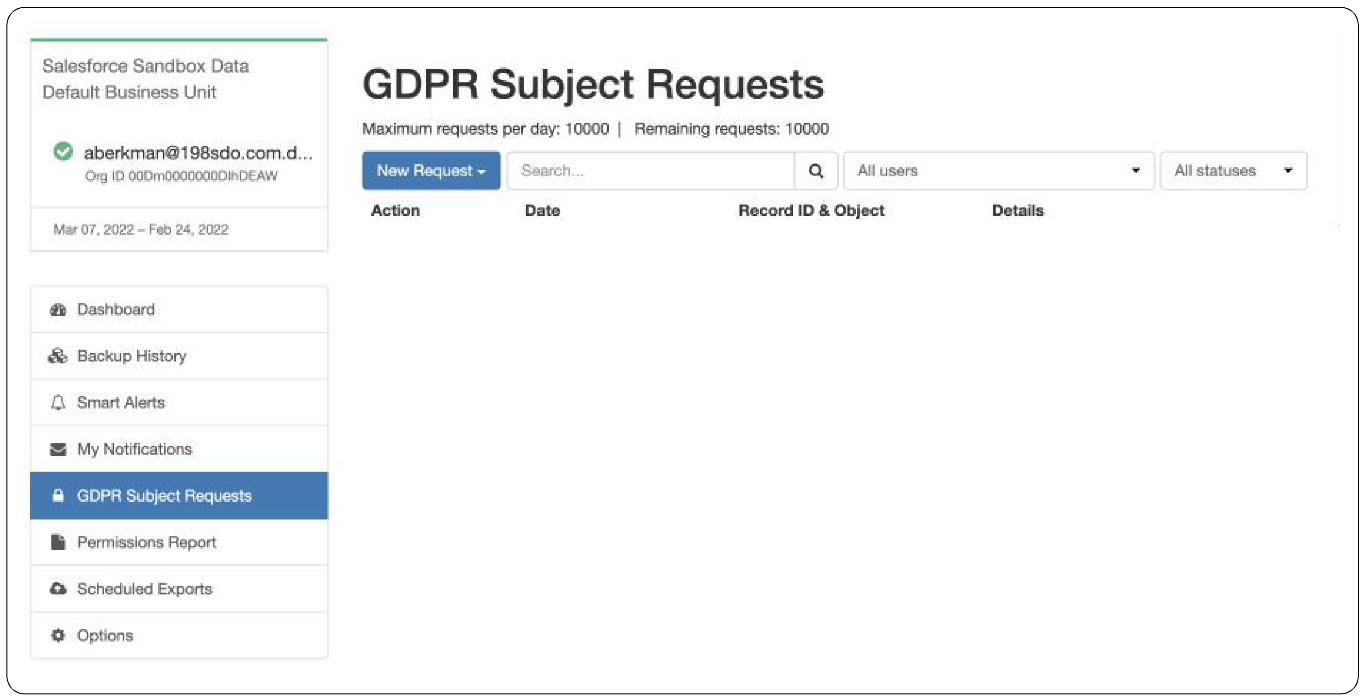Open Smart Alerts via the bell icon
This screenshot has width=1364, height=696.
(57, 402)
